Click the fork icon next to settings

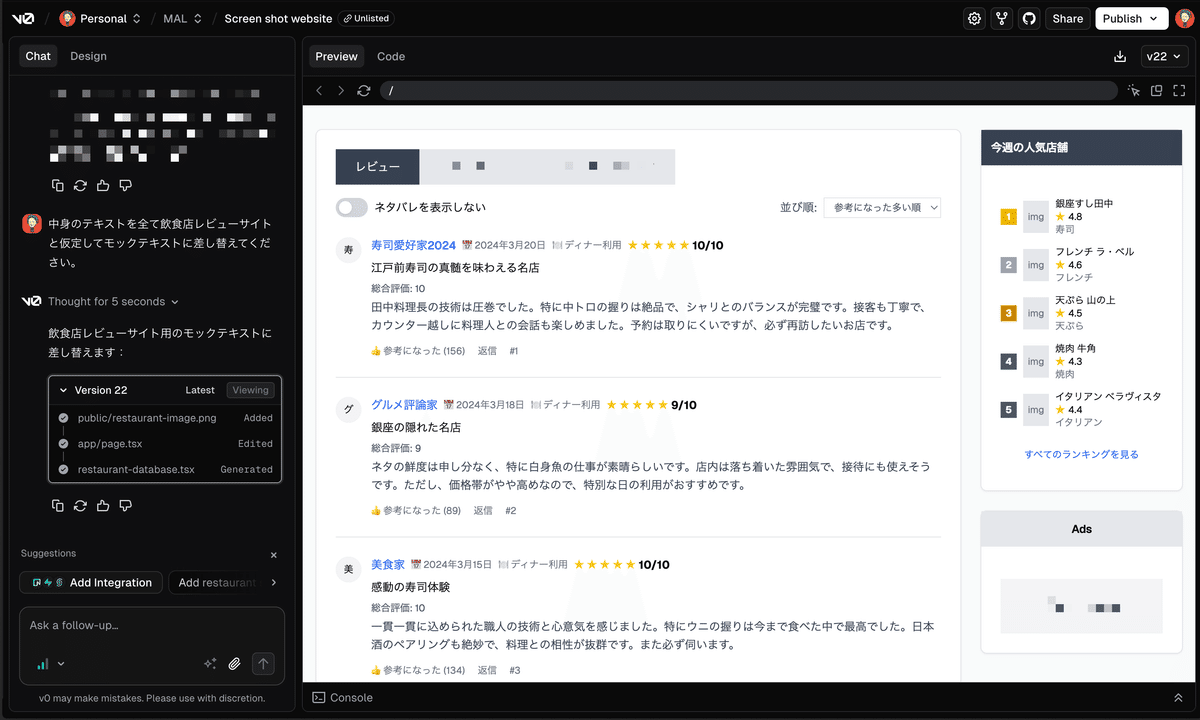click(1001, 18)
